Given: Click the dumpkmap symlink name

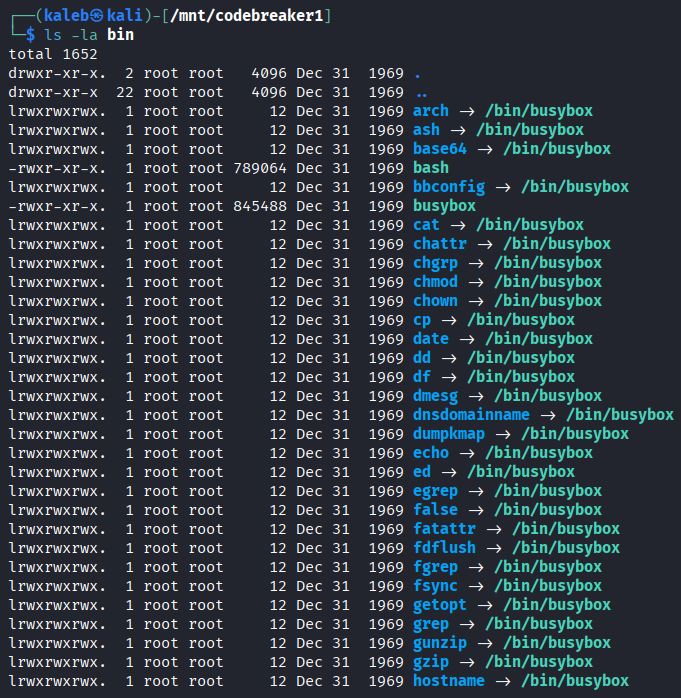Looking at the screenshot, I should [x=448, y=434].
